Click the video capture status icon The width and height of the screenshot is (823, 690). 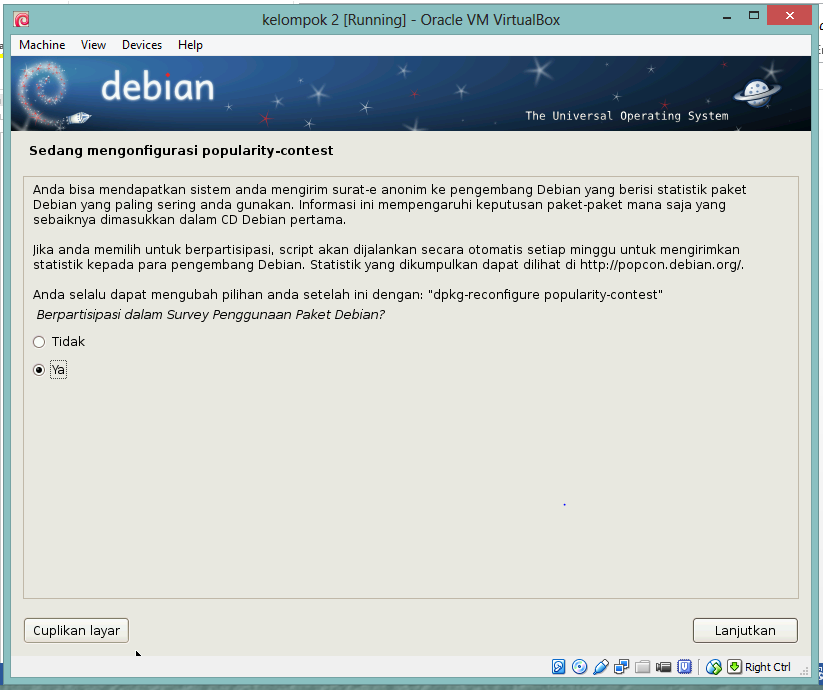point(664,667)
